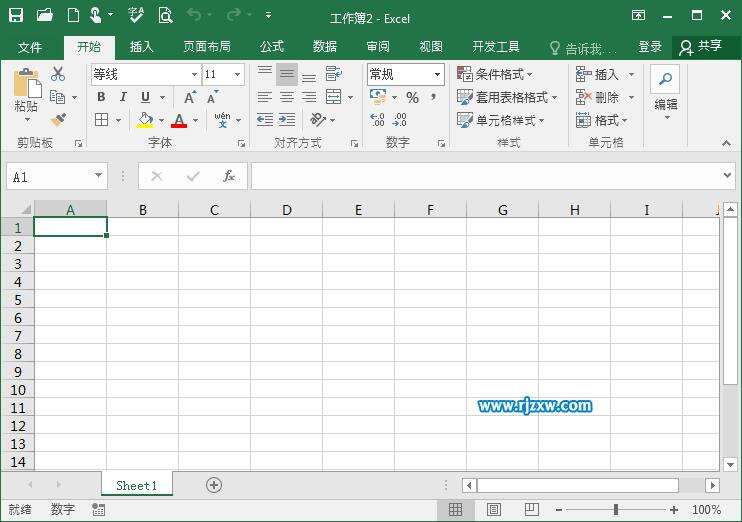742x522 pixels.
Task: Switch to 公式 tab
Action: click(272, 46)
